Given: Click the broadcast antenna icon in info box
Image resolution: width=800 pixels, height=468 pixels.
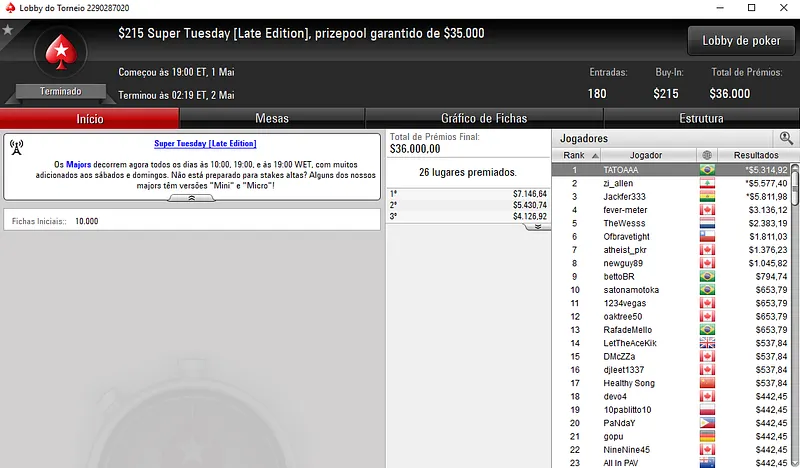Looking at the screenshot, I should tap(16, 147).
